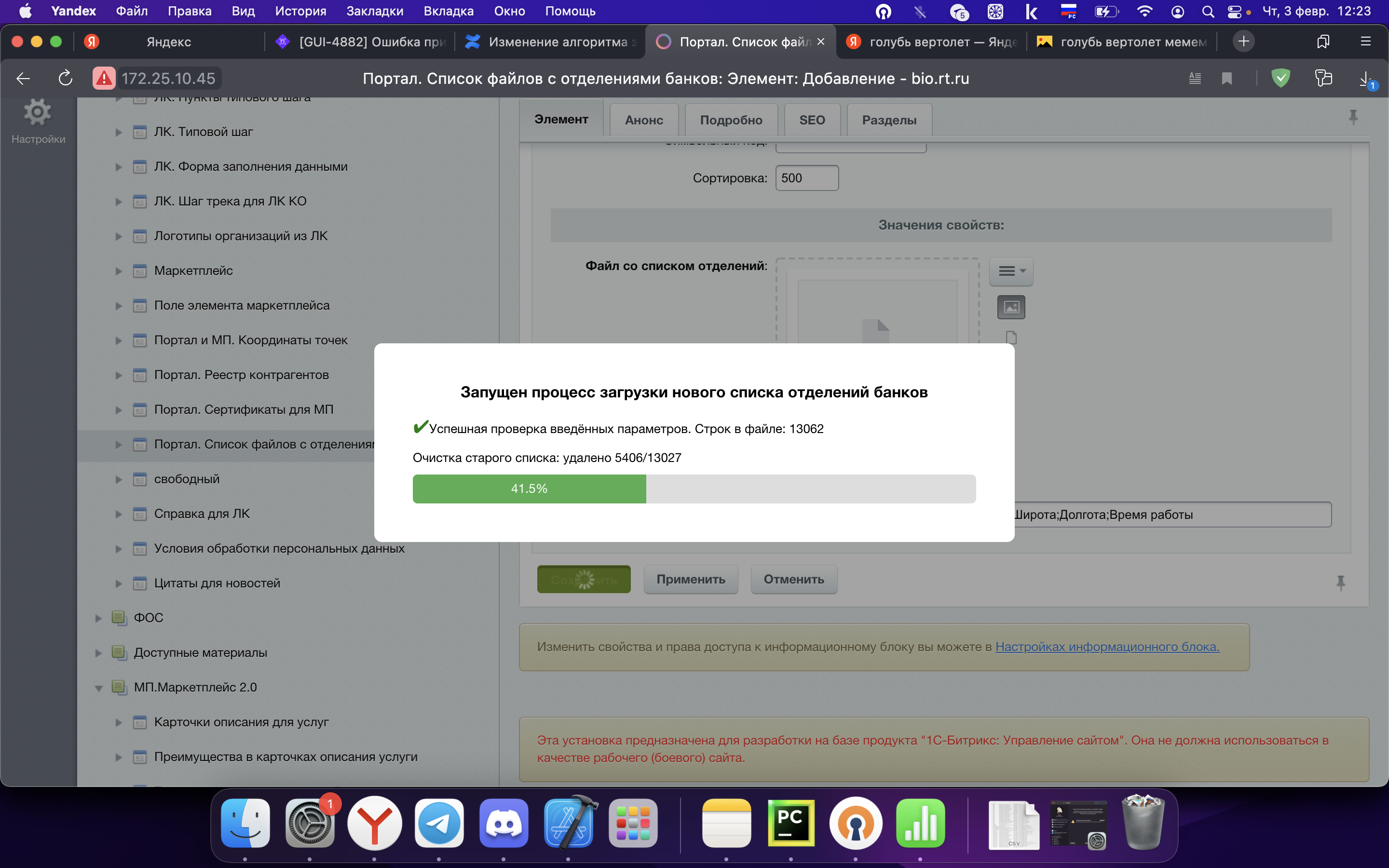1389x868 pixels.
Task: Open Wi-Fi status in the menu bar
Action: pyautogui.click(x=1144, y=12)
